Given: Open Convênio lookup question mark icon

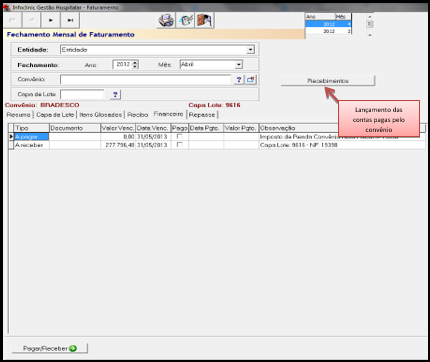Looking at the screenshot, I should point(239,80).
